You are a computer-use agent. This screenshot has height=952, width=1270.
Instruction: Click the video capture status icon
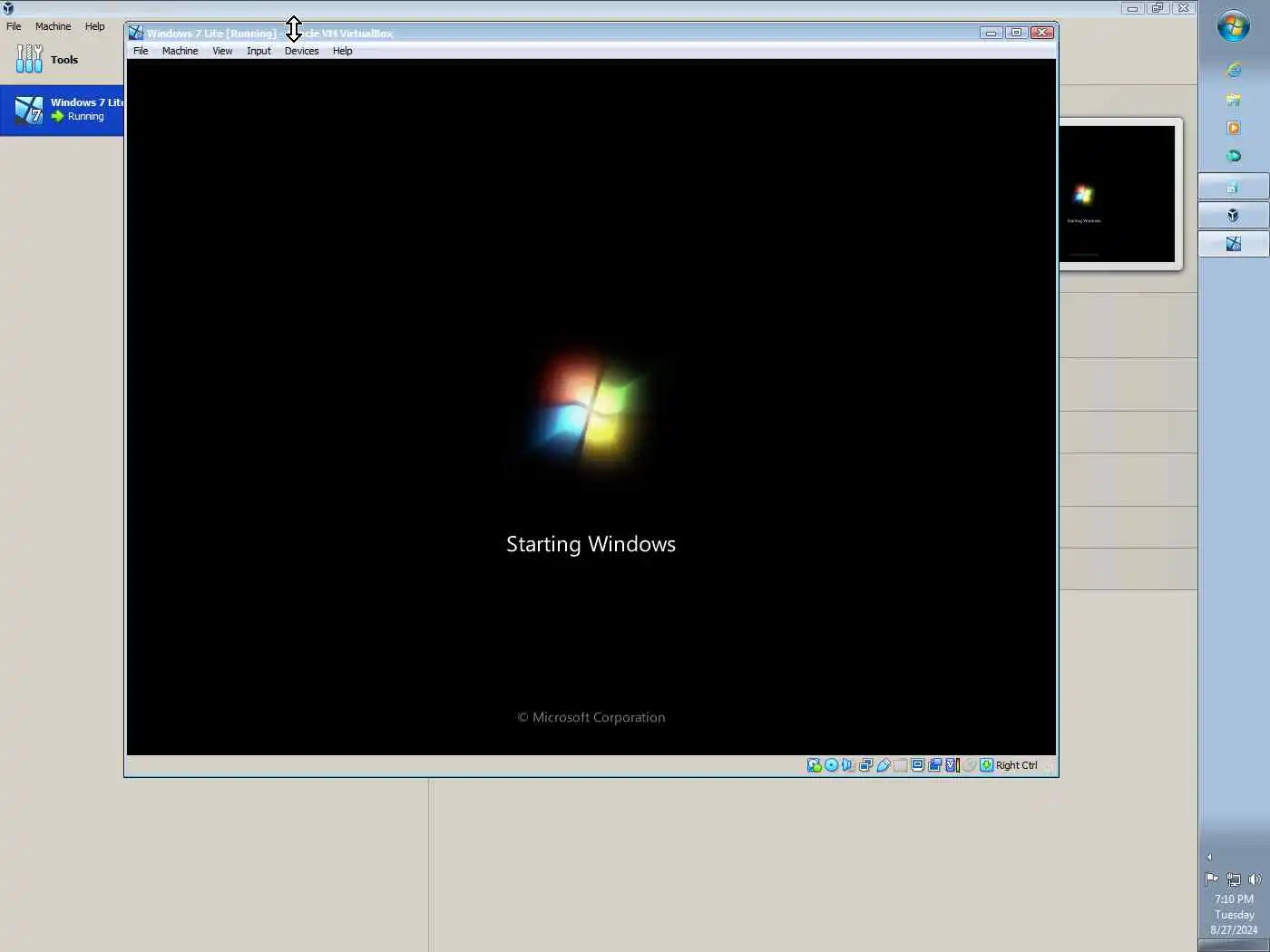coord(934,765)
